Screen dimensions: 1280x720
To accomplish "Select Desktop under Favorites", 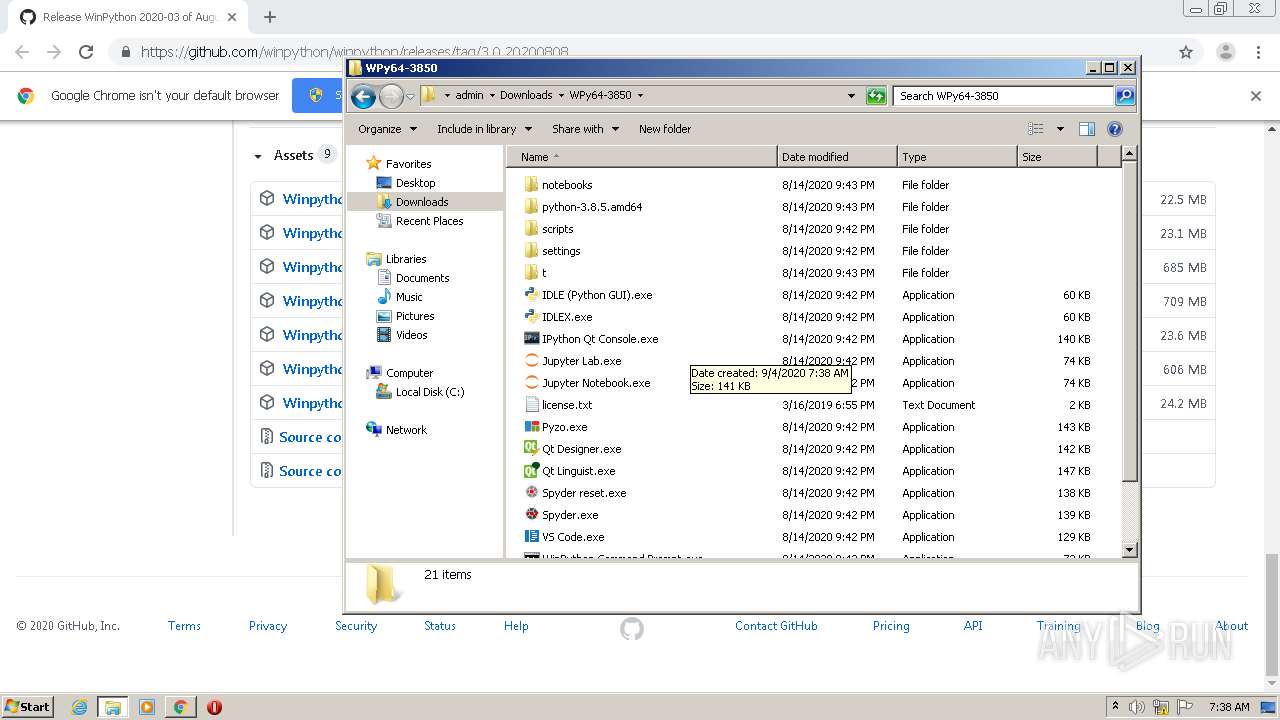I will pos(415,183).
